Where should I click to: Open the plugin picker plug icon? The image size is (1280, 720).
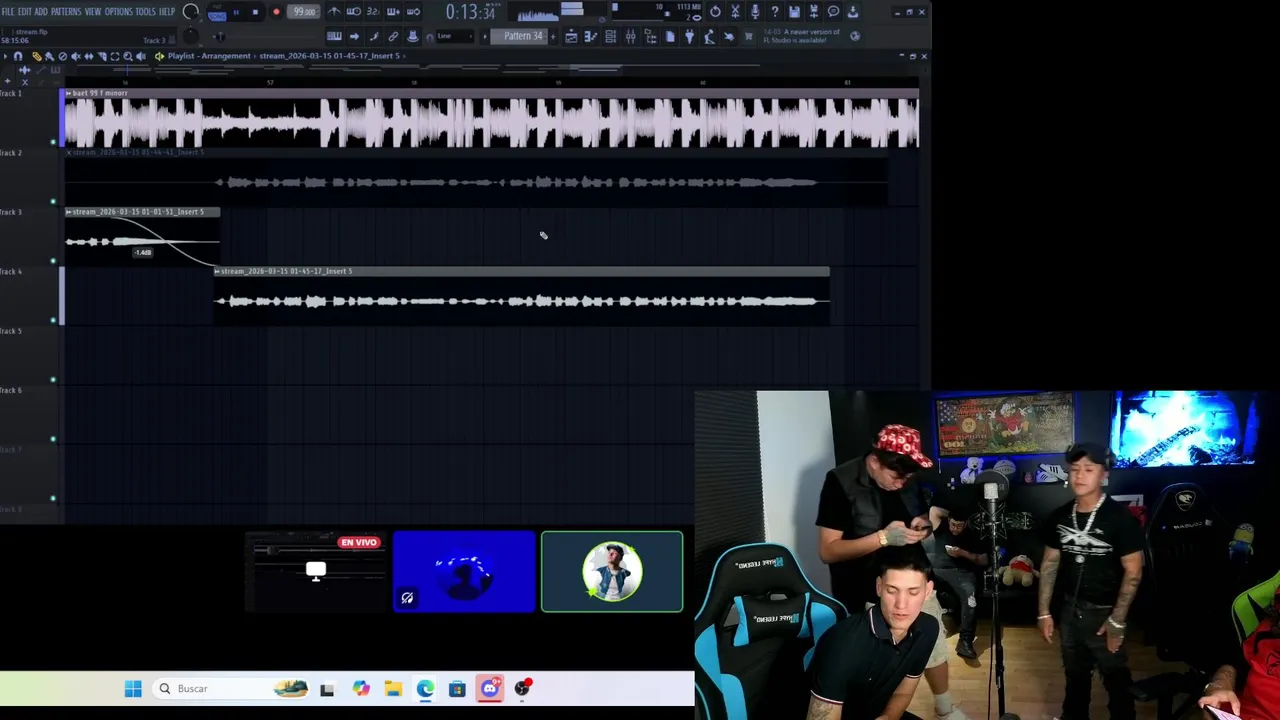[689, 36]
